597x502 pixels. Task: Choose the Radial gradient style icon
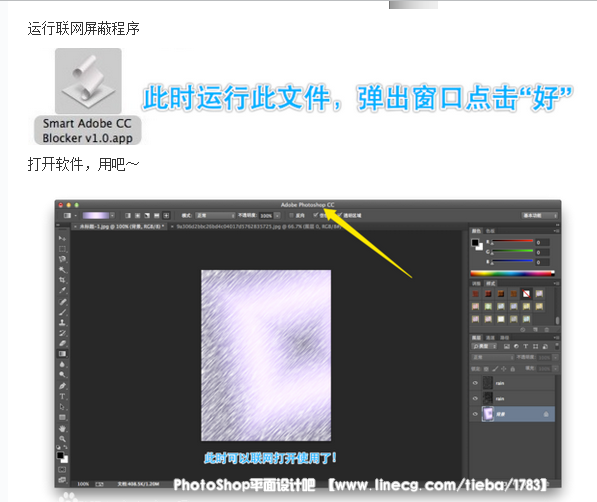pyautogui.click(x=137, y=216)
